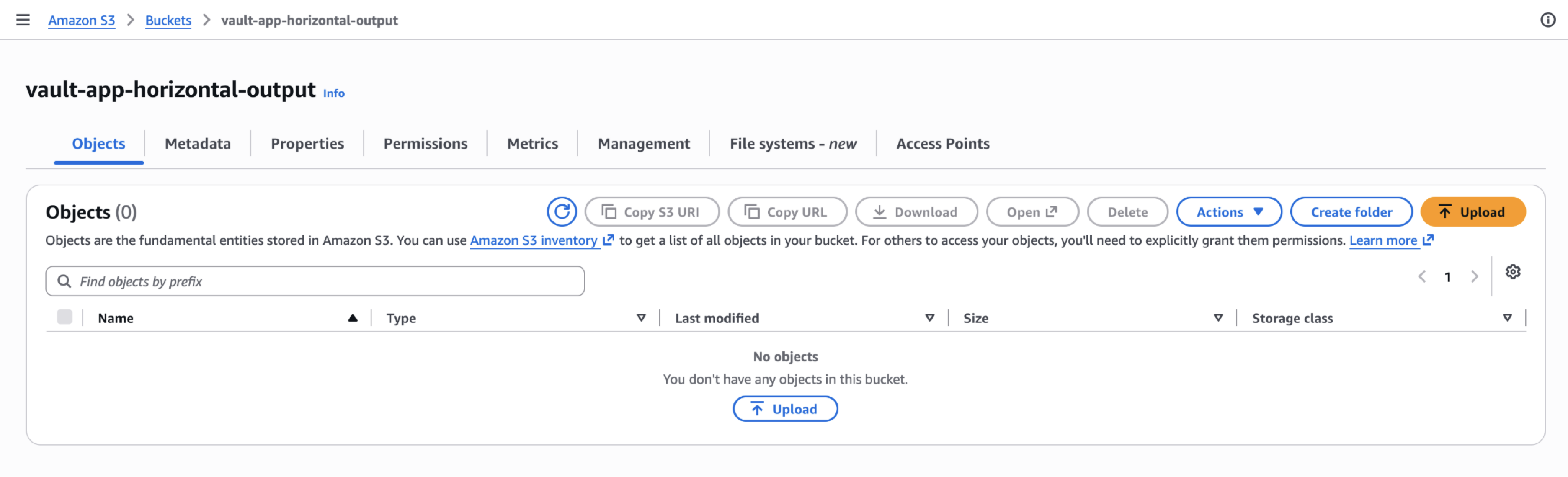Follow the Learn more link
Screen dimensions: 1568x477
1392,240
